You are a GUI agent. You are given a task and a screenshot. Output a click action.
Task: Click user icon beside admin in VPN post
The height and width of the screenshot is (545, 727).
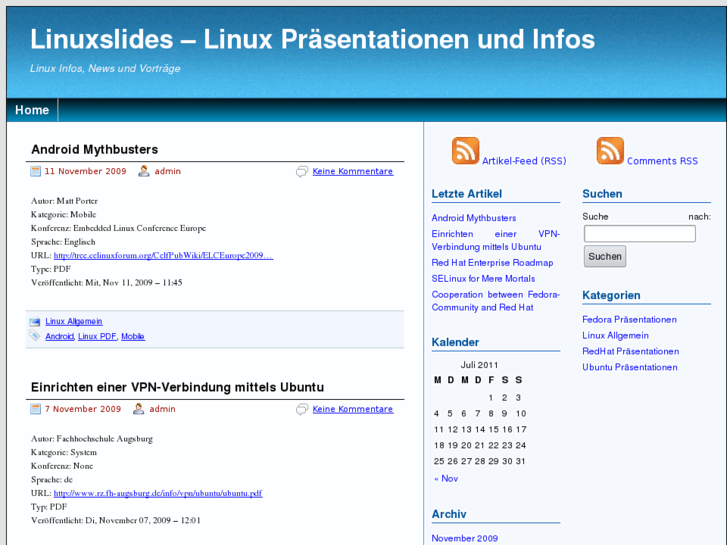(139, 409)
